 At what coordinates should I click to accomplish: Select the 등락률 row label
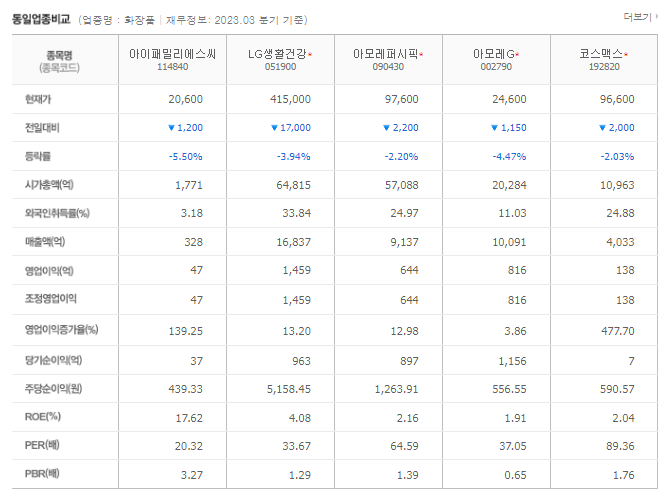(38, 156)
